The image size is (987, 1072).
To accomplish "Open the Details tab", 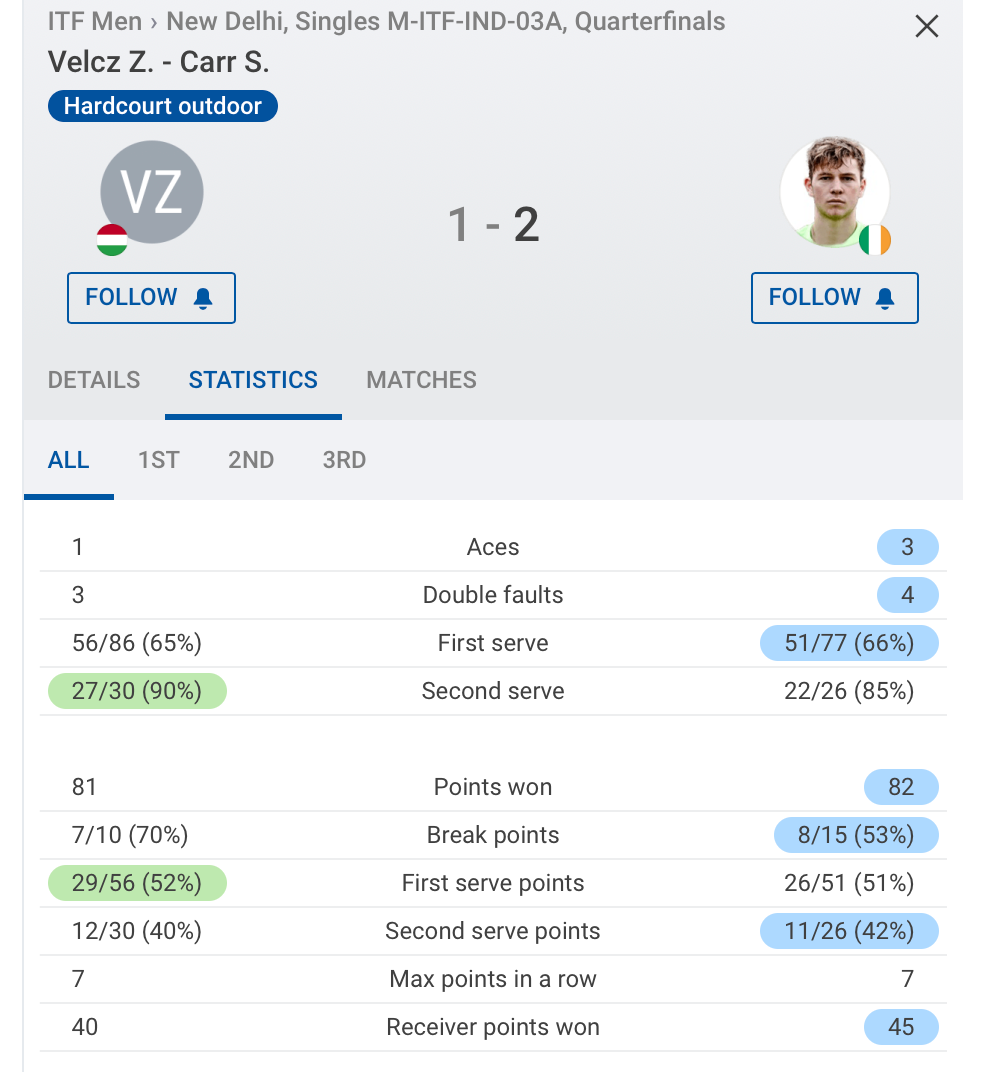I will pos(94,380).
